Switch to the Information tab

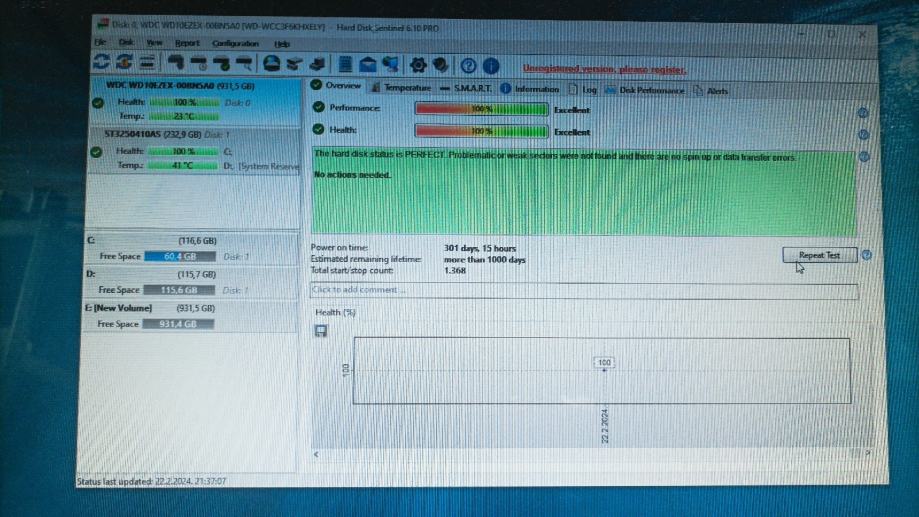point(530,89)
